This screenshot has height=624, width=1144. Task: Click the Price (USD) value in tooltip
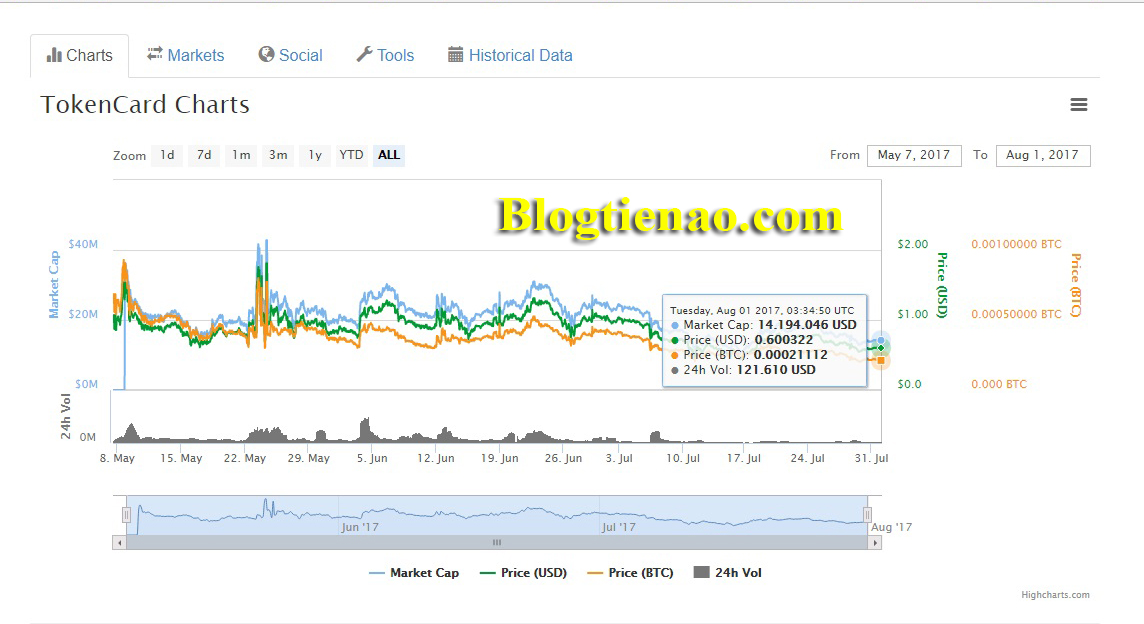(784, 340)
